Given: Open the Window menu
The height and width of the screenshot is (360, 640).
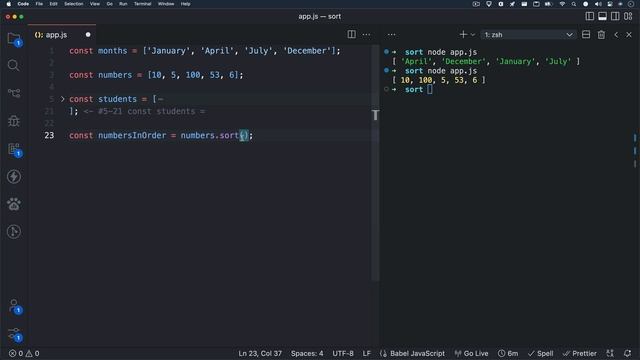Looking at the screenshot, I should (166, 4).
